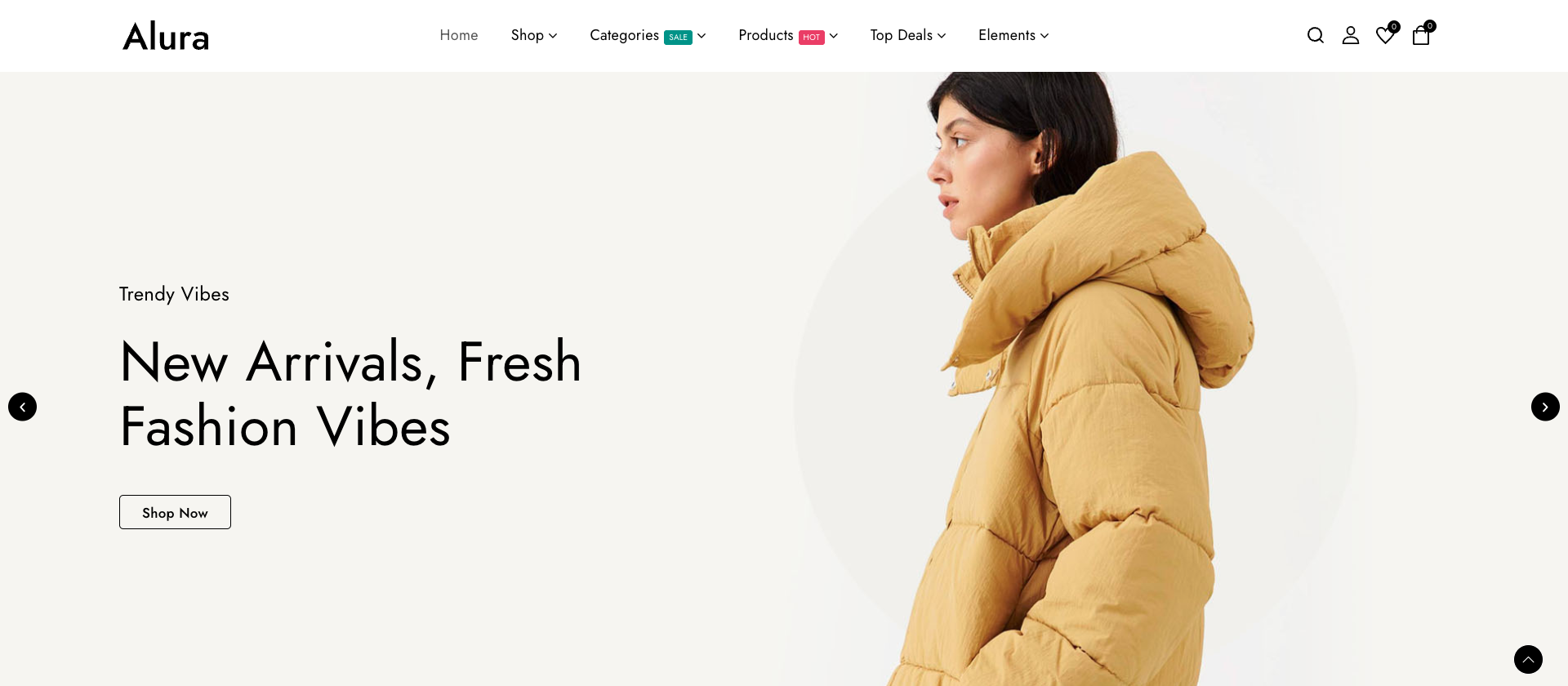Viewport: 1568px width, 686px height.
Task: Open the user account icon
Action: pyautogui.click(x=1350, y=35)
